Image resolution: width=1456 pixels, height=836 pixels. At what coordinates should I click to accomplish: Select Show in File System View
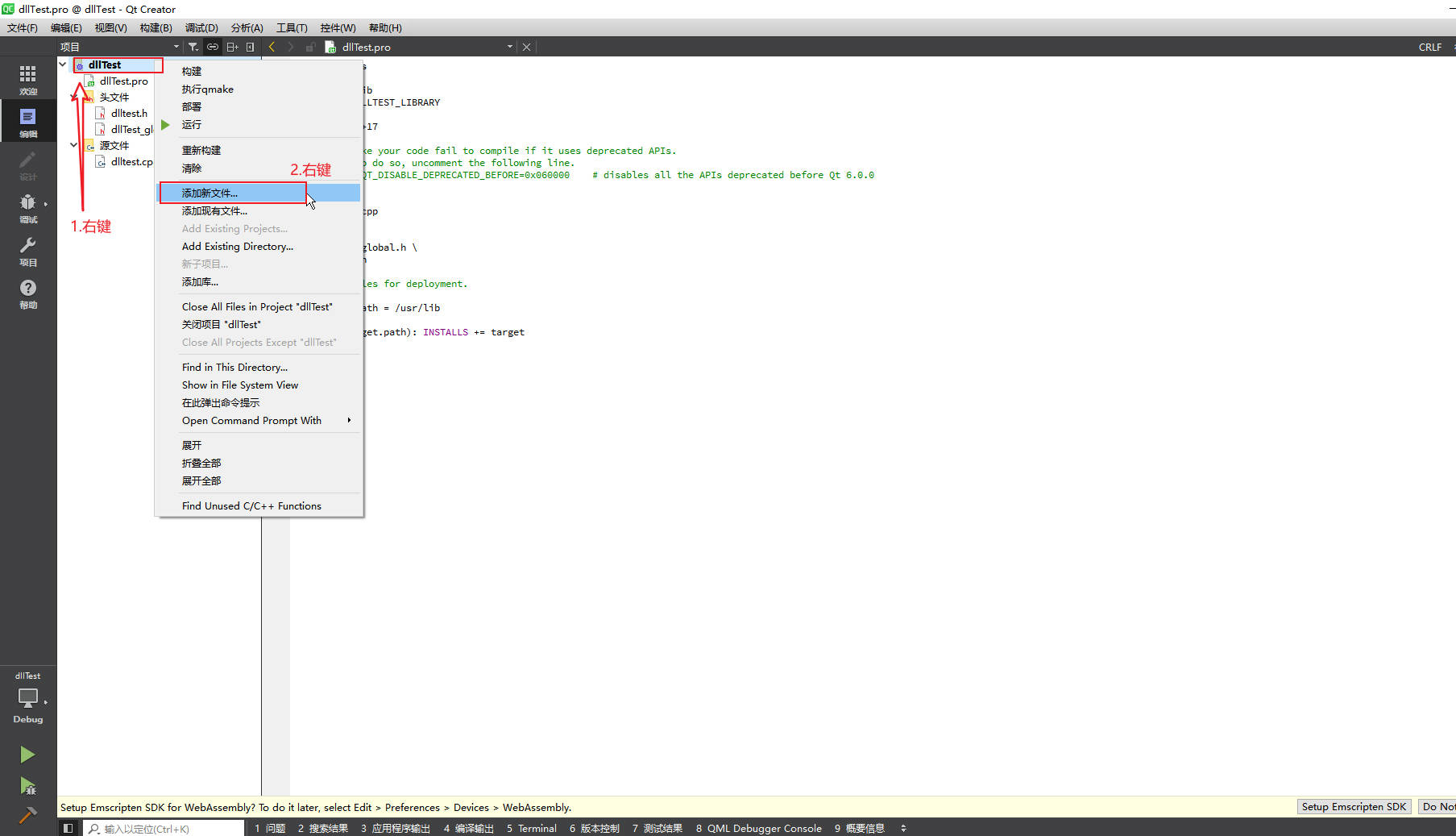[x=258, y=385]
